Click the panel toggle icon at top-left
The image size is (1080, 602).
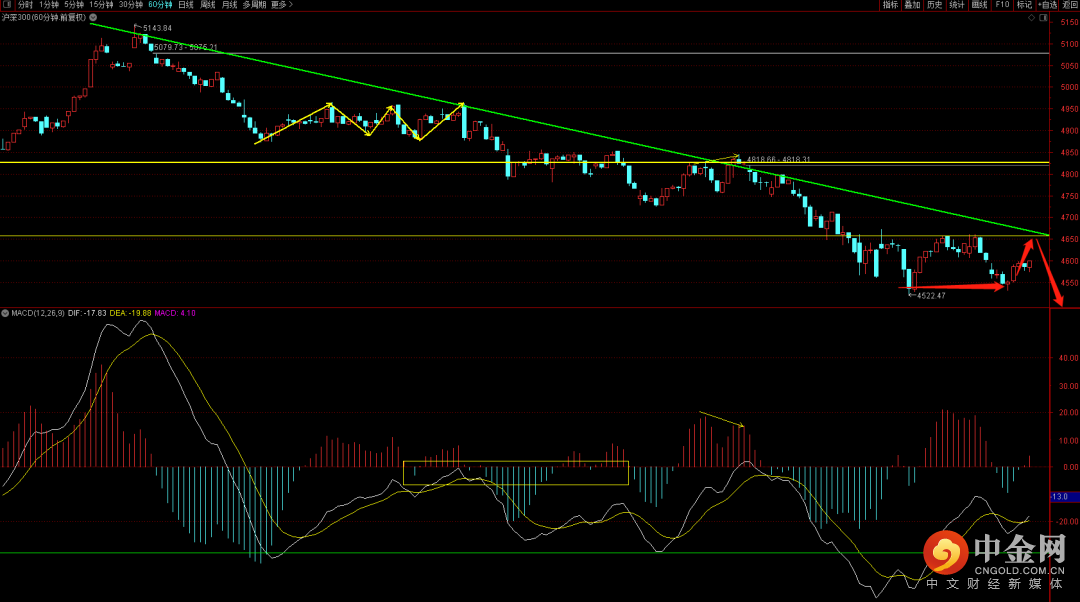click(x=8, y=5)
